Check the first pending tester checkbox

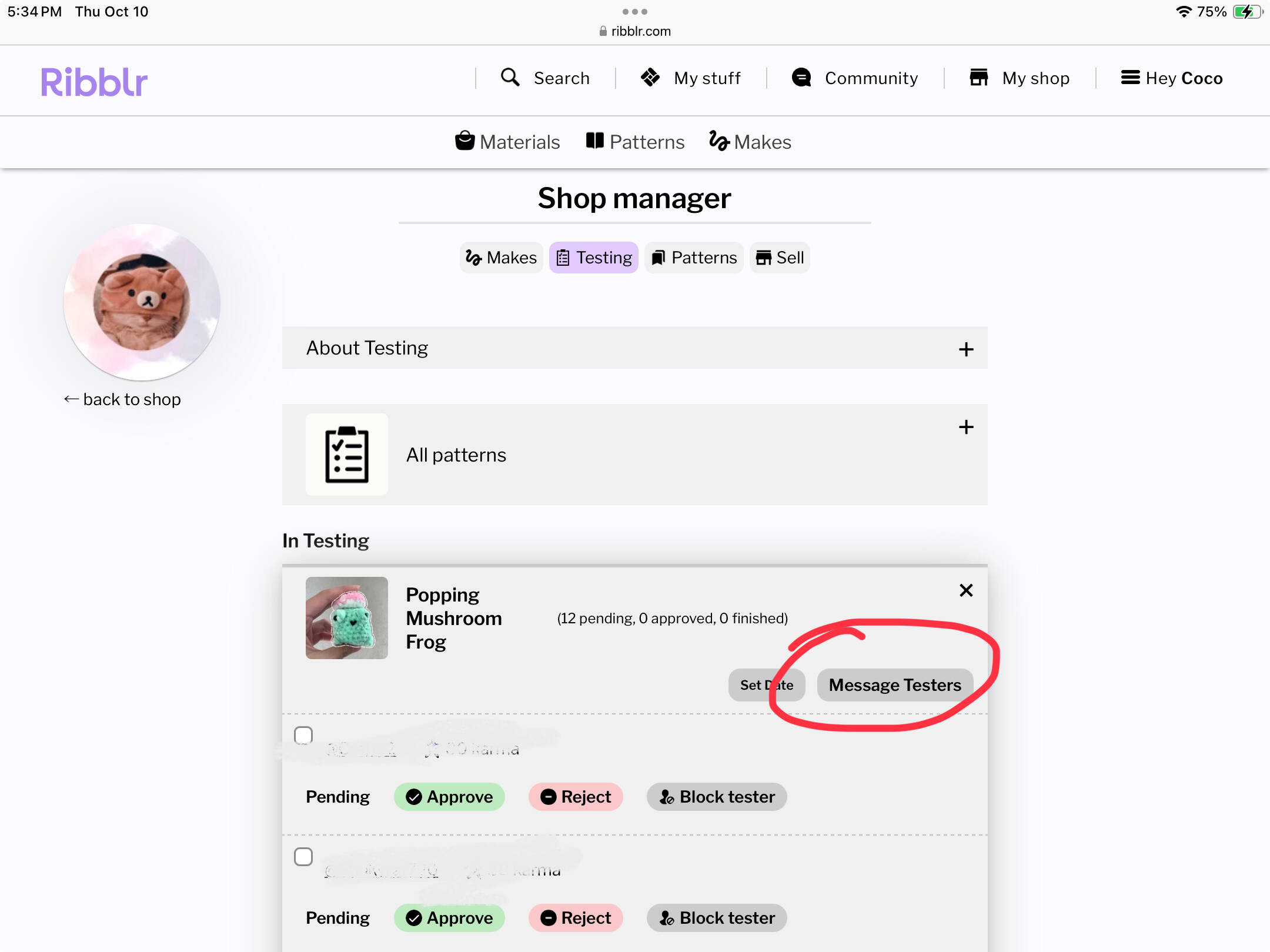point(303,735)
